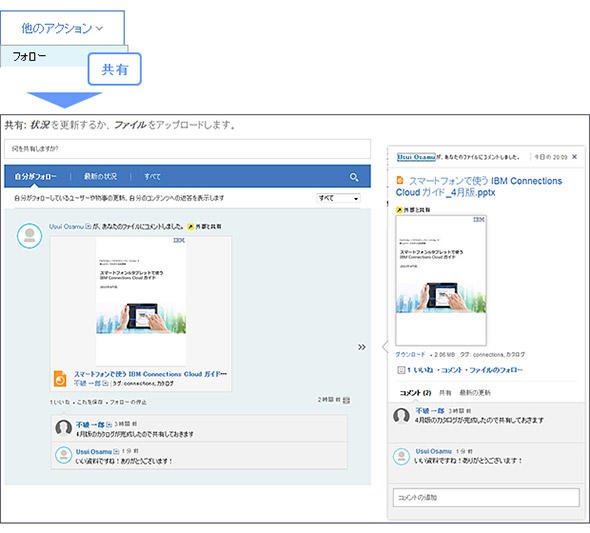Viewport: 590px width, 533px height.
Task: Open the presentation thumbnail in feed
Action: click(141, 301)
